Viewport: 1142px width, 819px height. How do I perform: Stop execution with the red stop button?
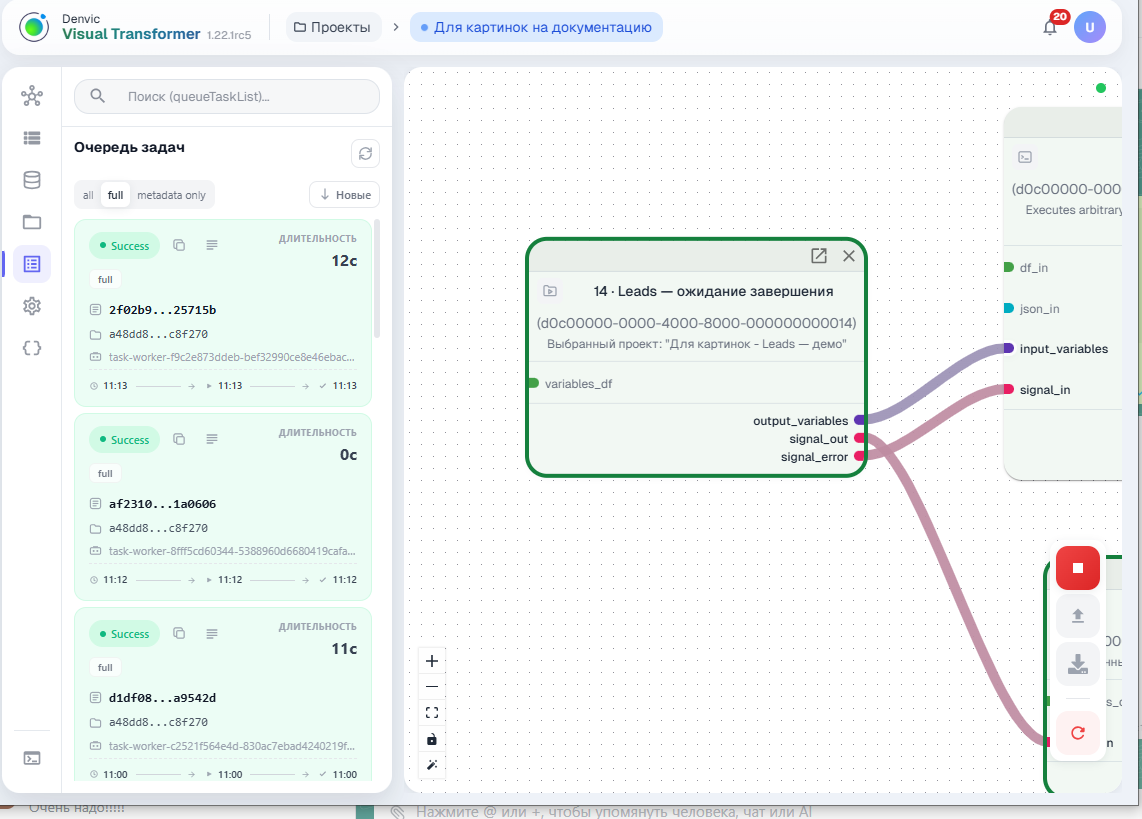coord(1078,568)
